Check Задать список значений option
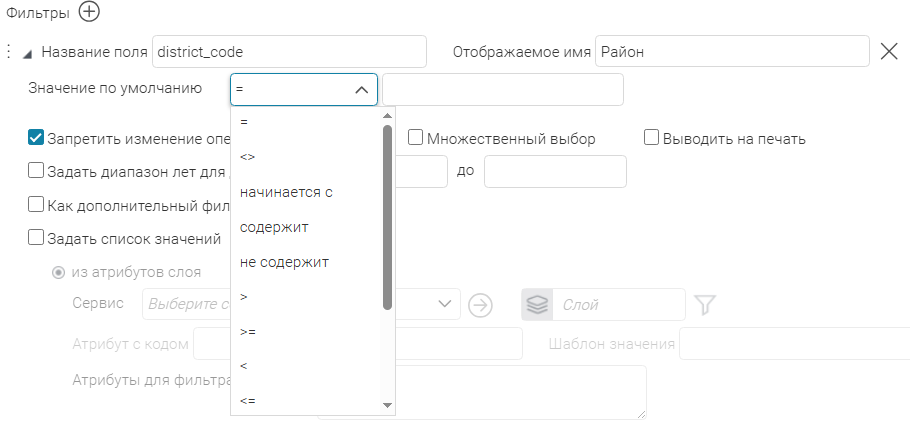 [x=36, y=238]
